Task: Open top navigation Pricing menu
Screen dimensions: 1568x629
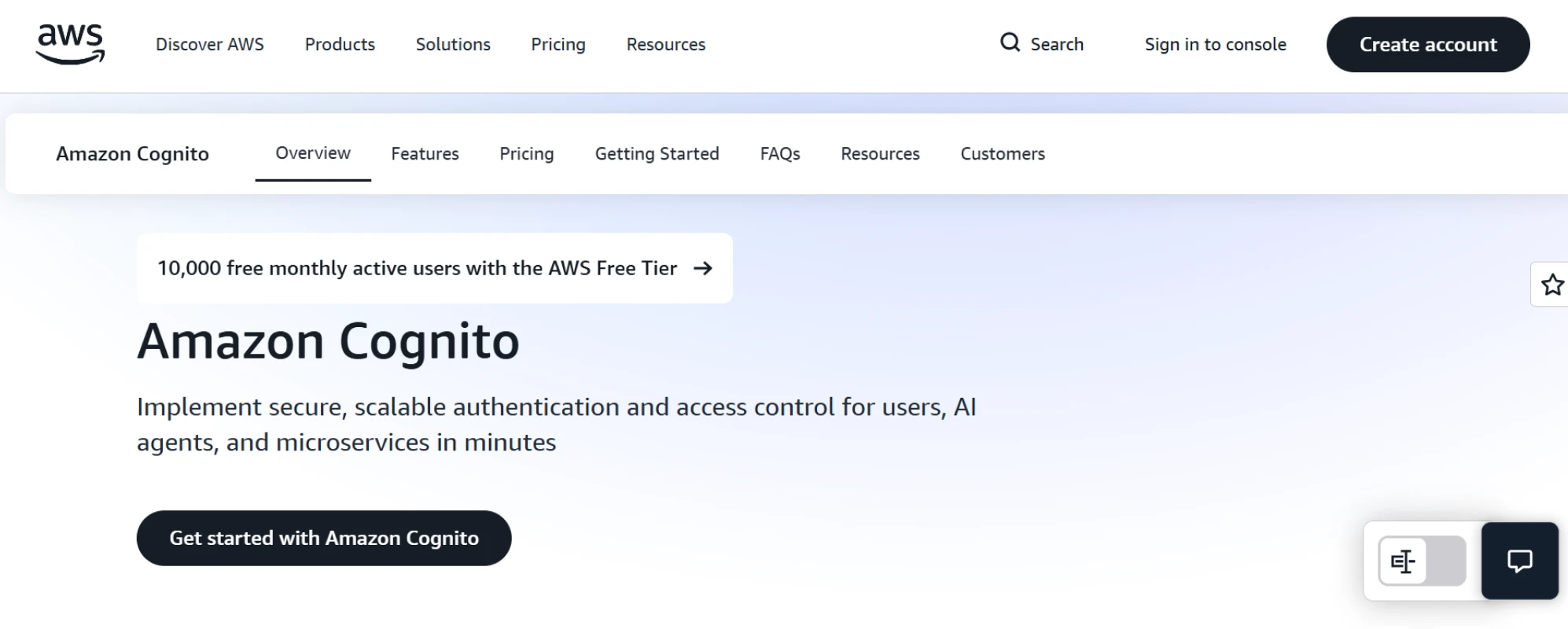Action: tap(558, 45)
